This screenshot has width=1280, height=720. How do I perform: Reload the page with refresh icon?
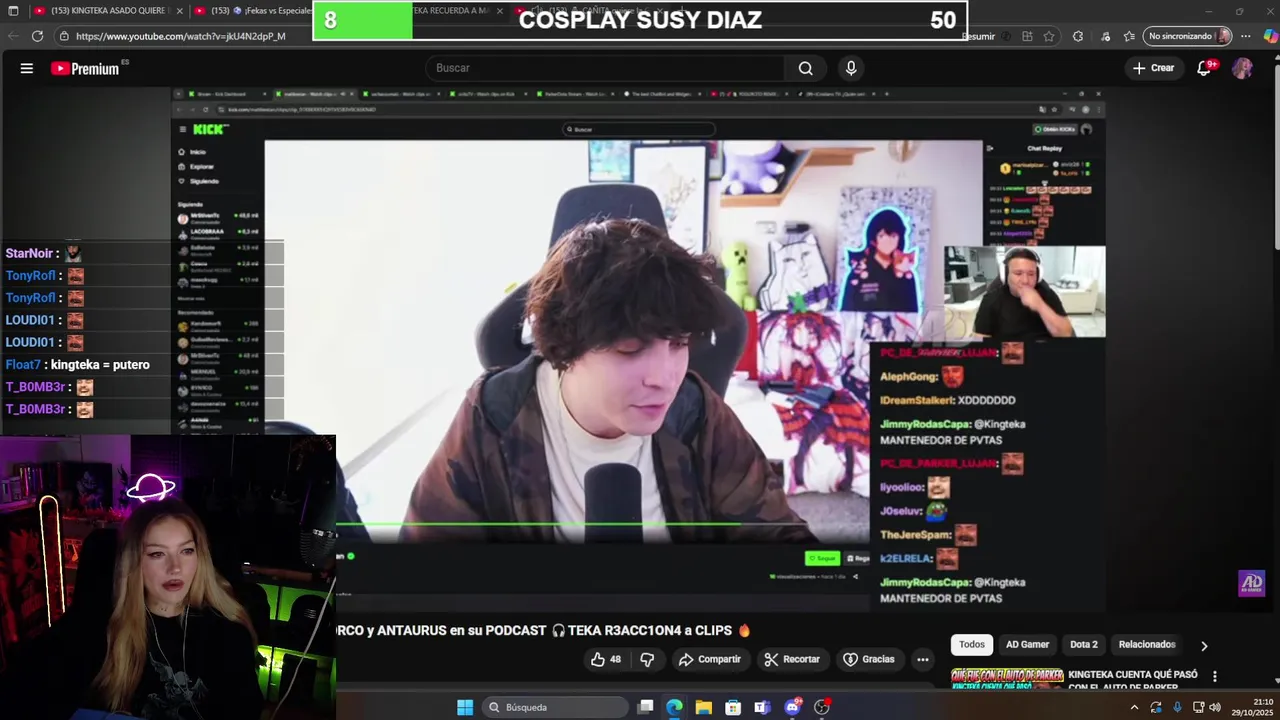[38, 36]
